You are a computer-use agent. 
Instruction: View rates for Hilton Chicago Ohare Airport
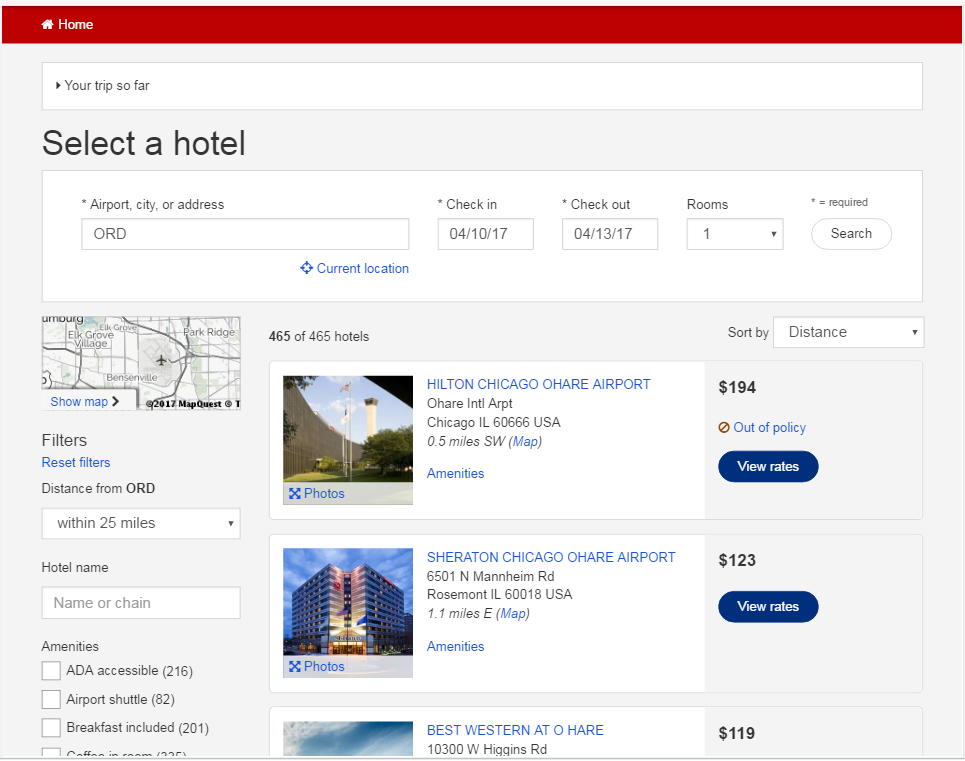pos(768,466)
